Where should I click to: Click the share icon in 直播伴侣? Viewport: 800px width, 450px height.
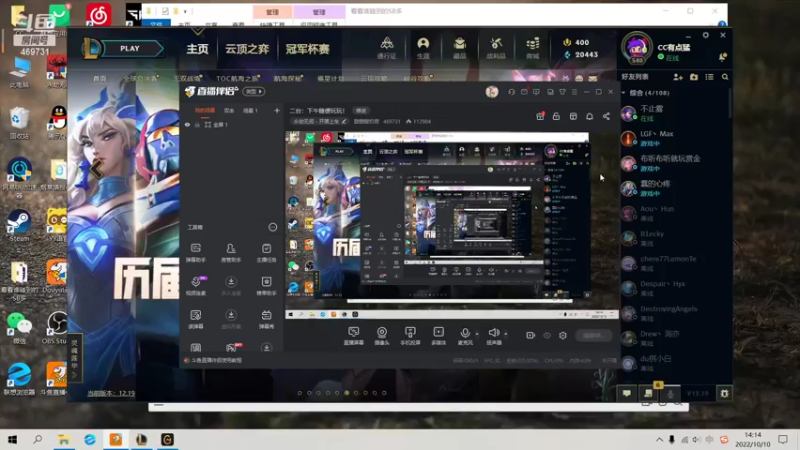point(606,116)
